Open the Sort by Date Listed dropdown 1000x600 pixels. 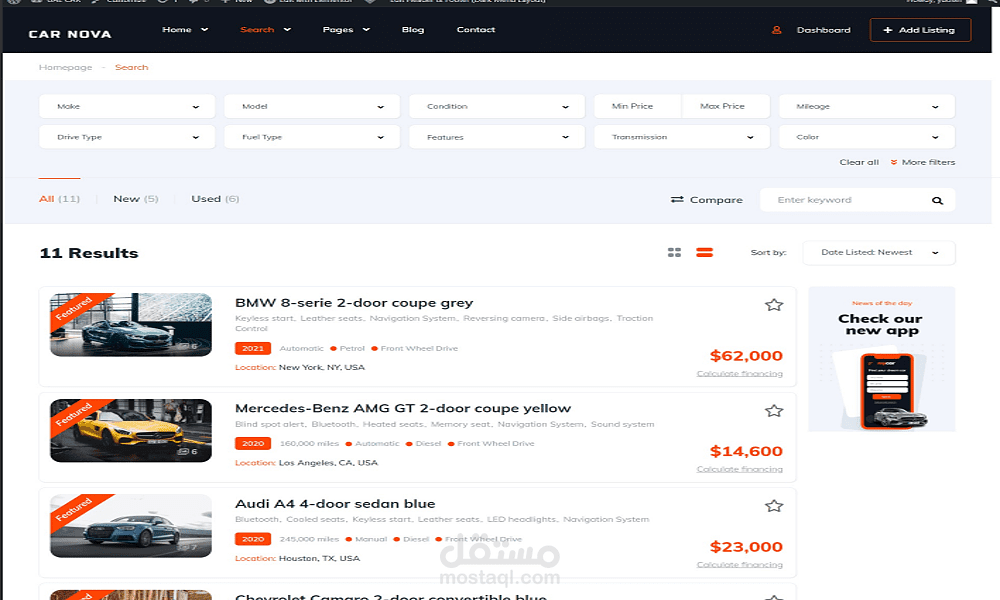[x=879, y=252]
